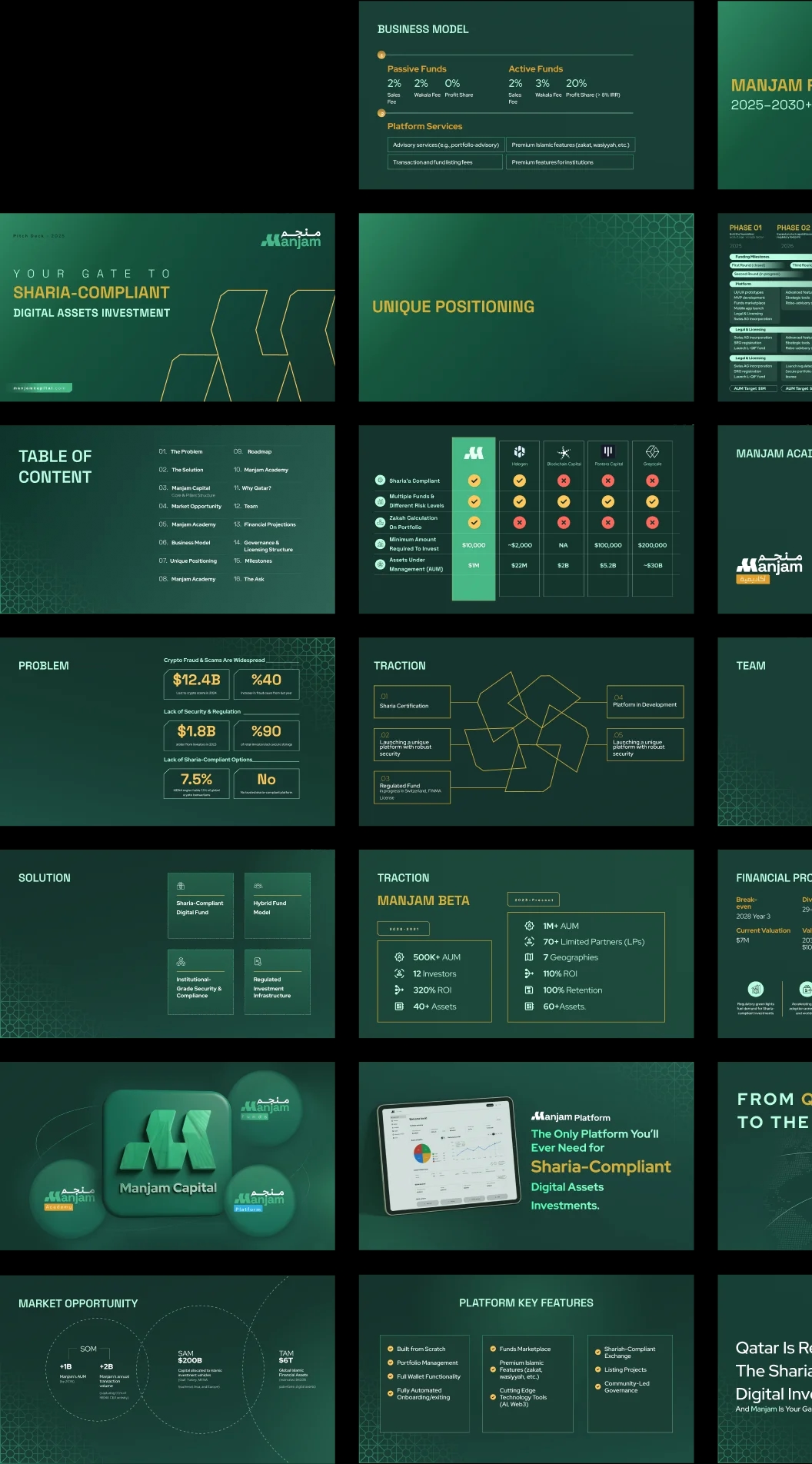812x1464 pixels.
Task: Open the Unique Positioning title slide
Action: tap(526, 307)
